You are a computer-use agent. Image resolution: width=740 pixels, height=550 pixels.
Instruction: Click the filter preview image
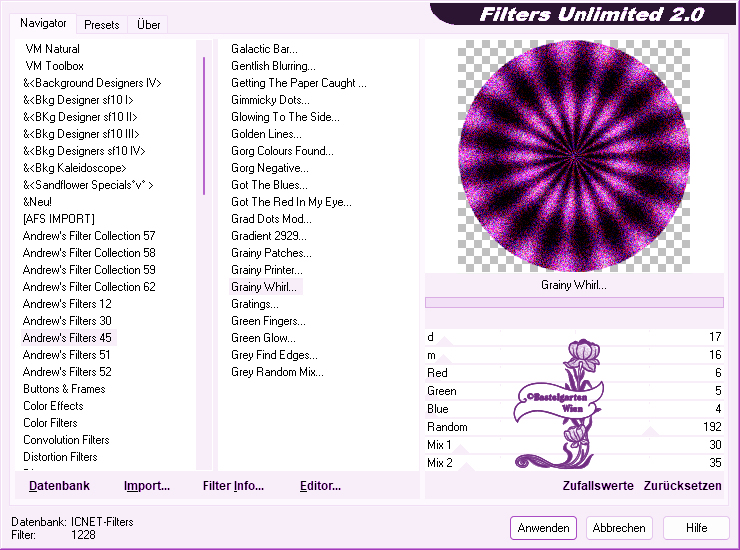(574, 156)
